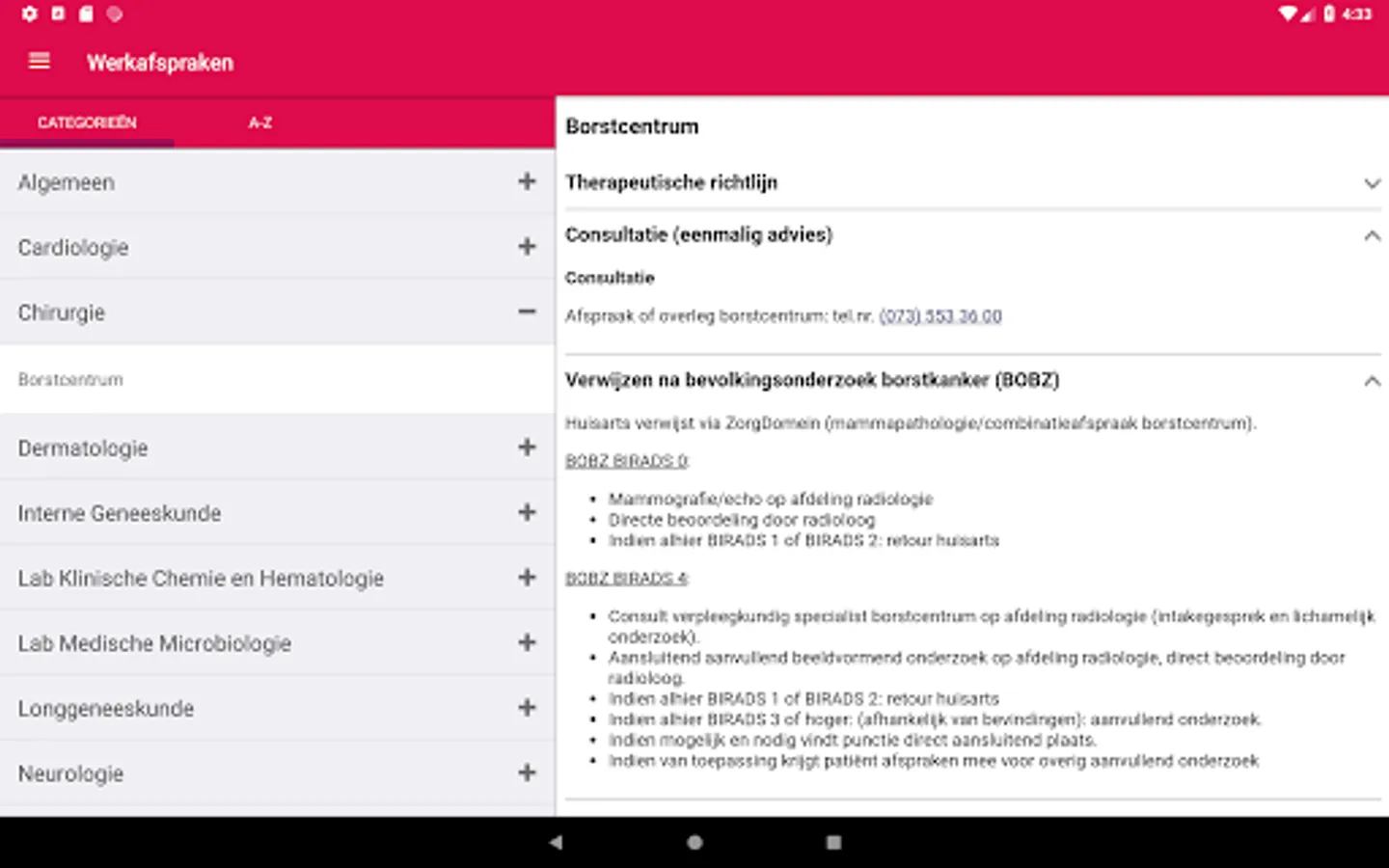Expand the Neurologie plus icon

[527, 773]
